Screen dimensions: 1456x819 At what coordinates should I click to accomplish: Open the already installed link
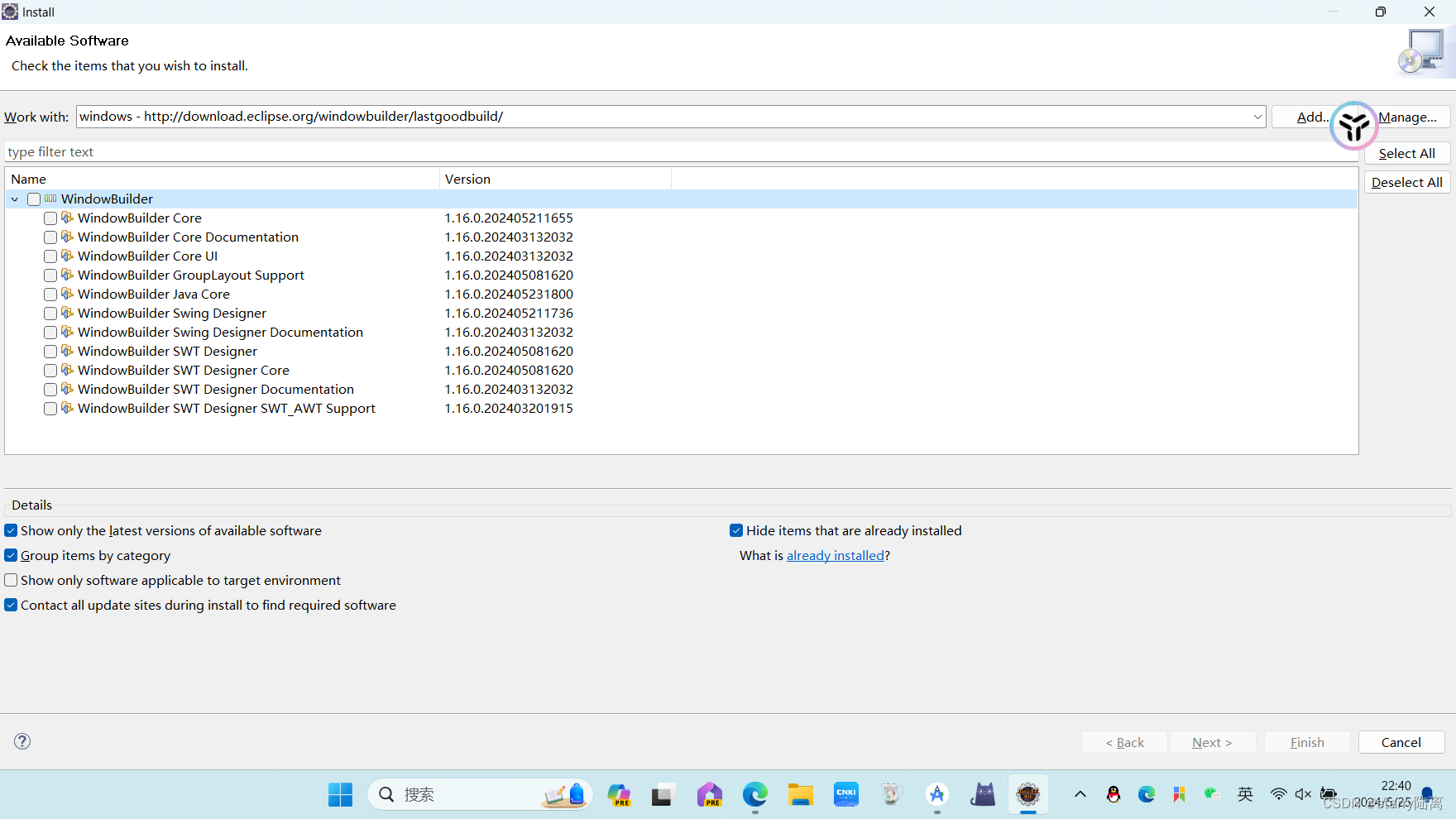(835, 556)
